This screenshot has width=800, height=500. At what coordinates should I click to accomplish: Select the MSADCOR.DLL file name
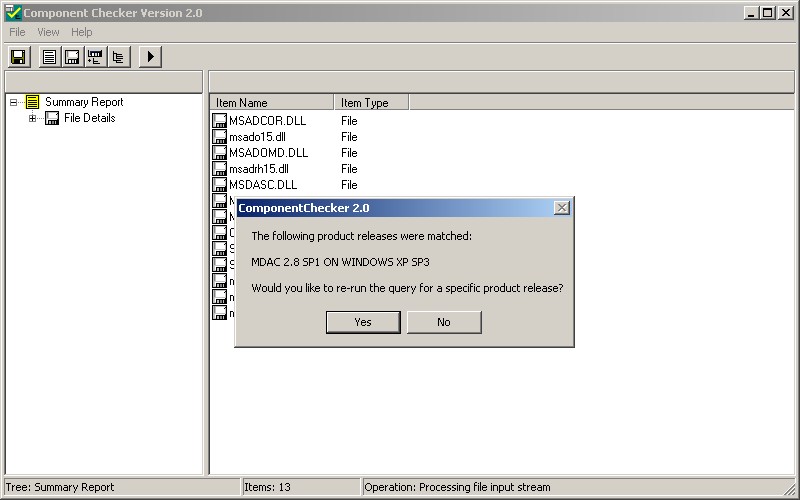click(x=267, y=121)
